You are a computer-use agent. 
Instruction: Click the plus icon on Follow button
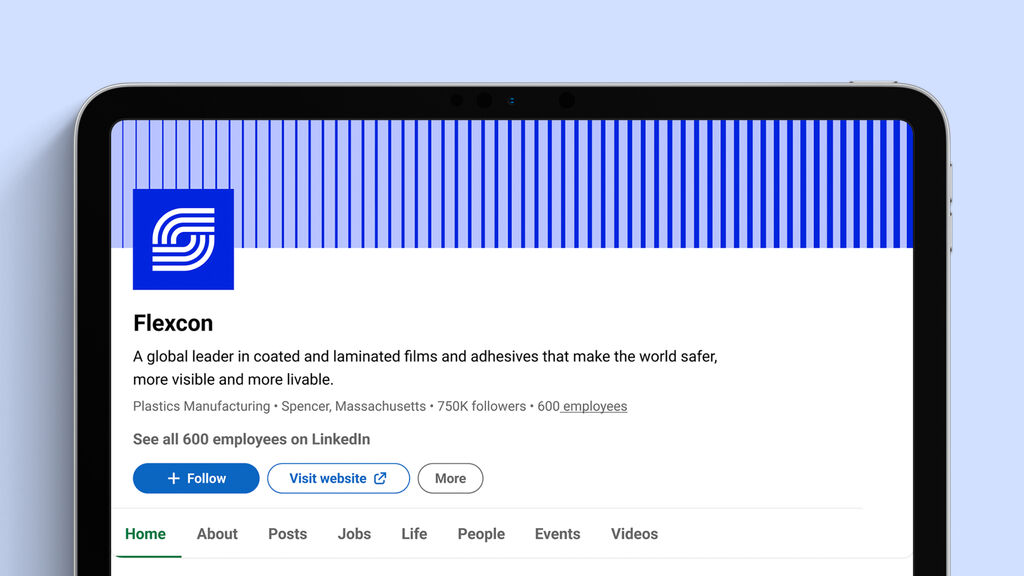[173, 479]
